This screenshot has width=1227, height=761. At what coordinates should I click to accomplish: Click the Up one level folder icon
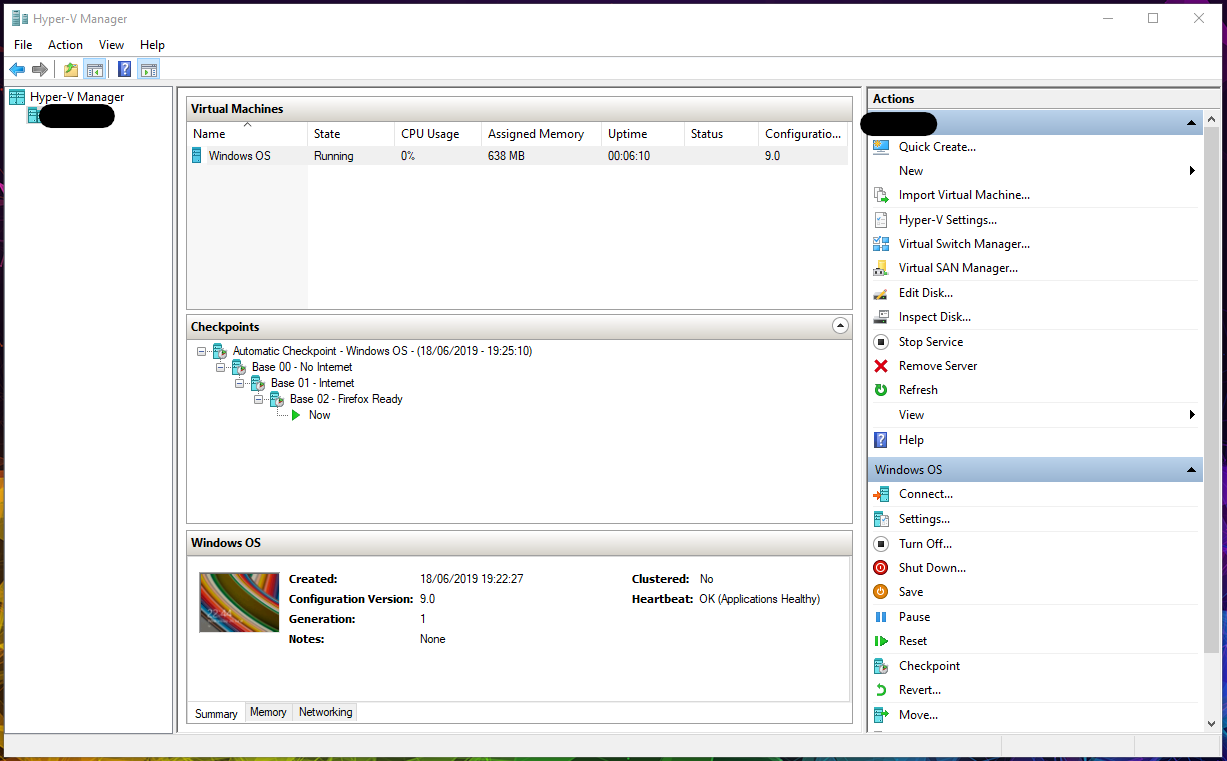coord(71,70)
